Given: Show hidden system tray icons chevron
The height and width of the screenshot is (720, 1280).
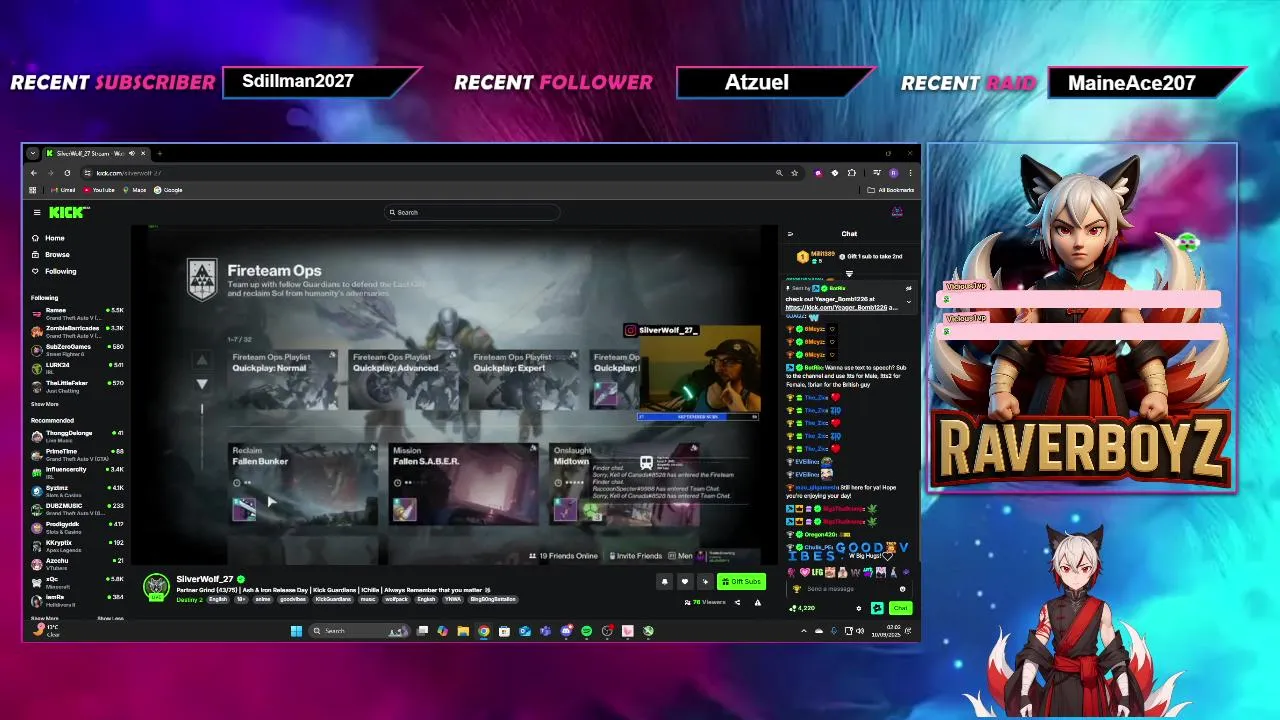Looking at the screenshot, I should click(804, 631).
